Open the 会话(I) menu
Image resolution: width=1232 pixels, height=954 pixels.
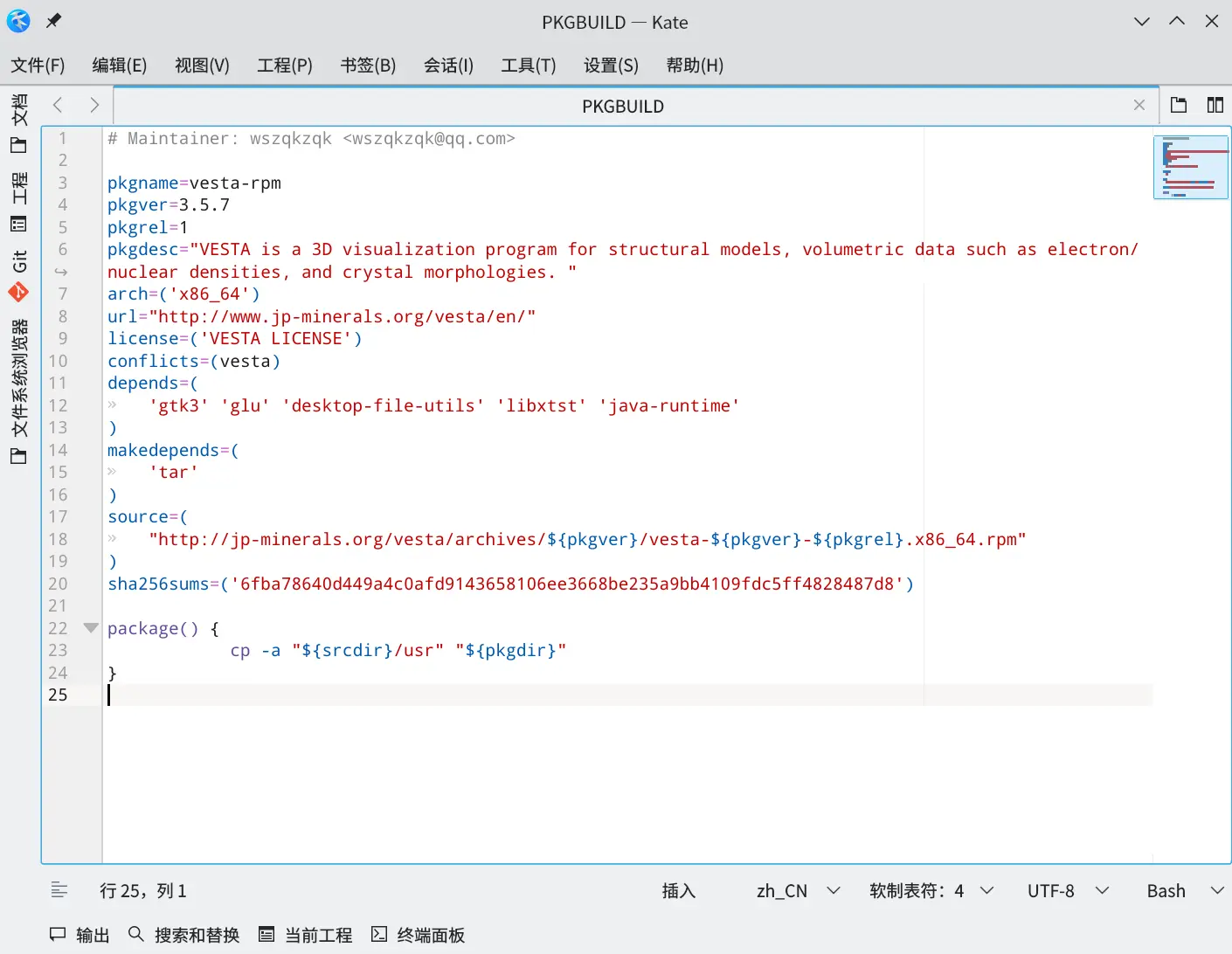pyautogui.click(x=448, y=66)
